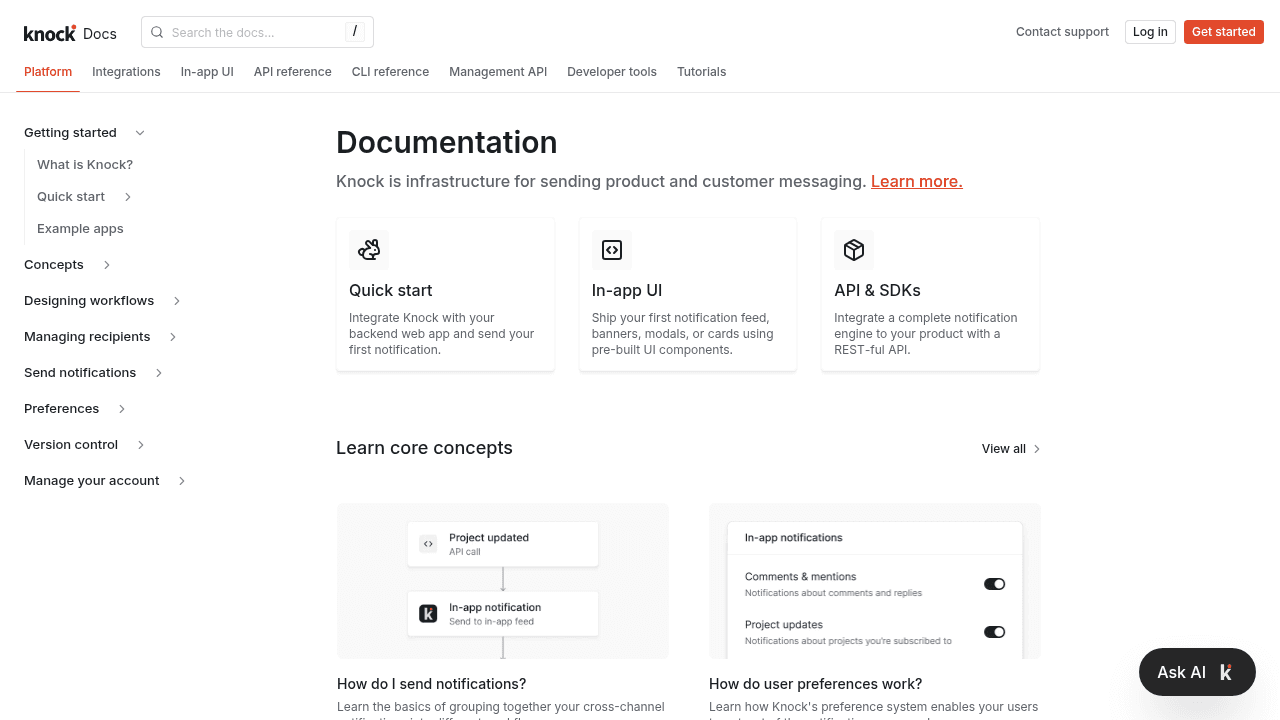This screenshot has height=720, width=1280.
Task: Click the Log in button
Action: click(1150, 32)
